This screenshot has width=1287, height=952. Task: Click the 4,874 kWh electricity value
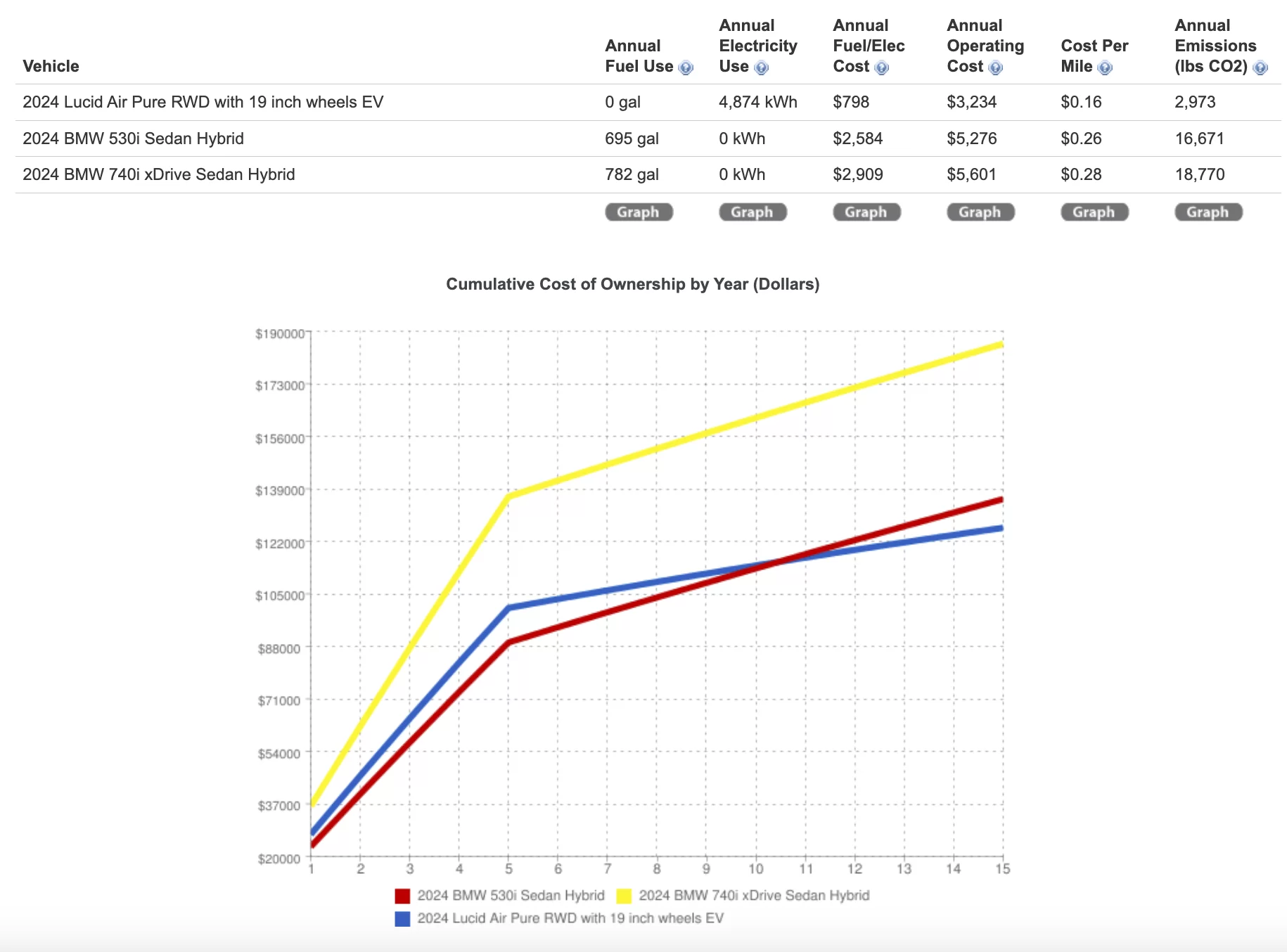click(x=758, y=102)
